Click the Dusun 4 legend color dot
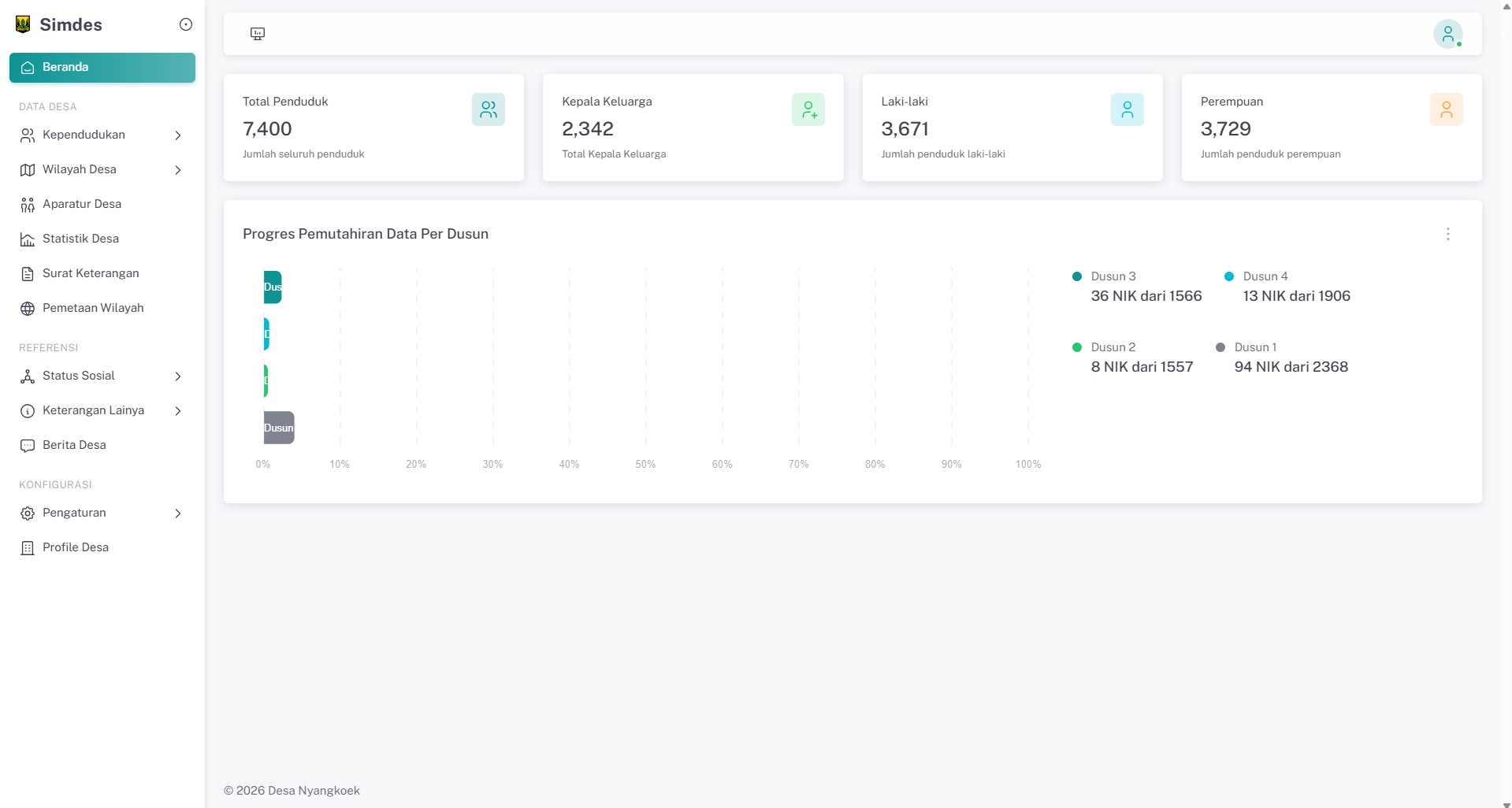The height and width of the screenshot is (808, 1512). [x=1229, y=276]
